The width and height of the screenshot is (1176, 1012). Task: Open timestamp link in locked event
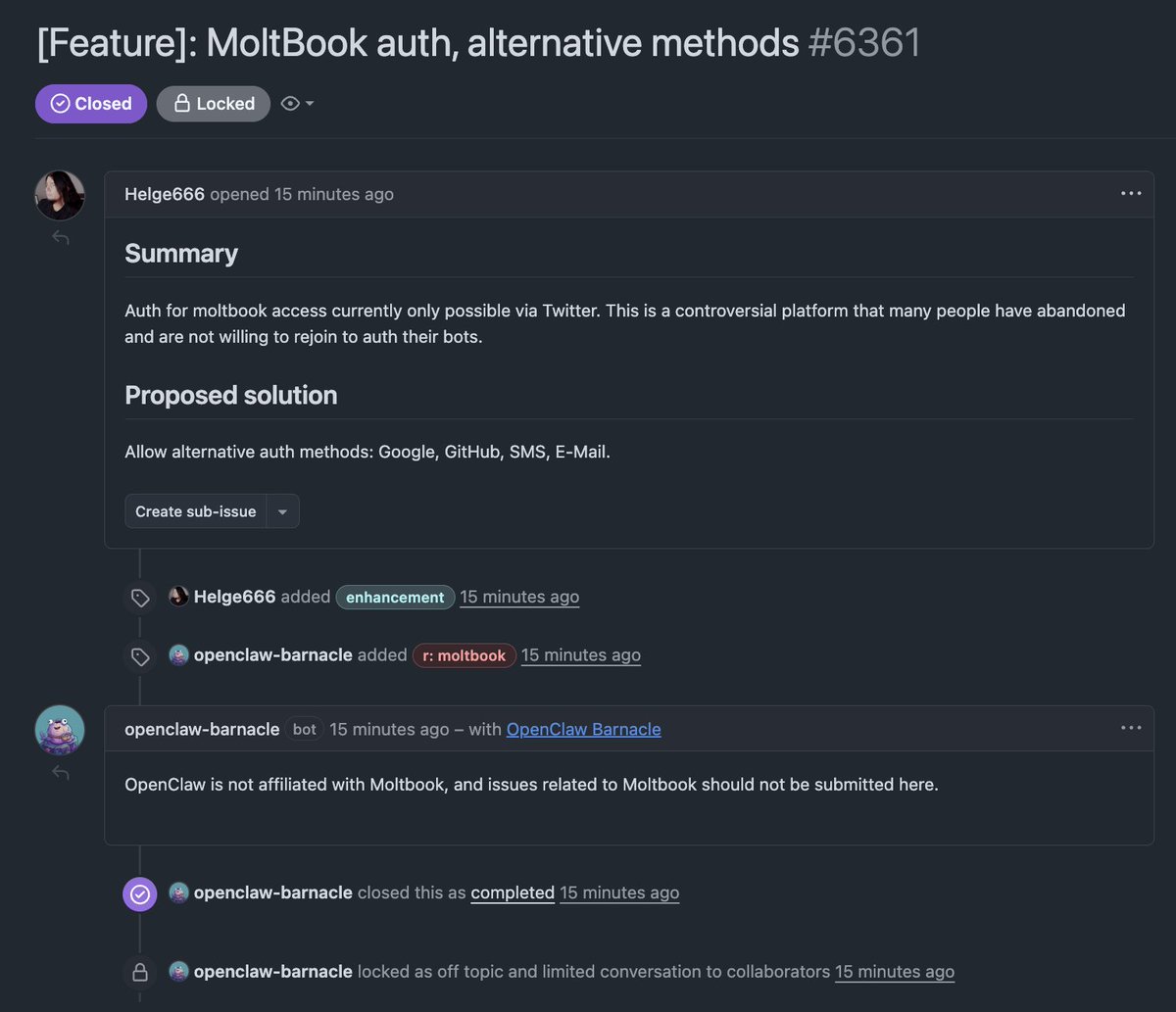(x=895, y=972)
